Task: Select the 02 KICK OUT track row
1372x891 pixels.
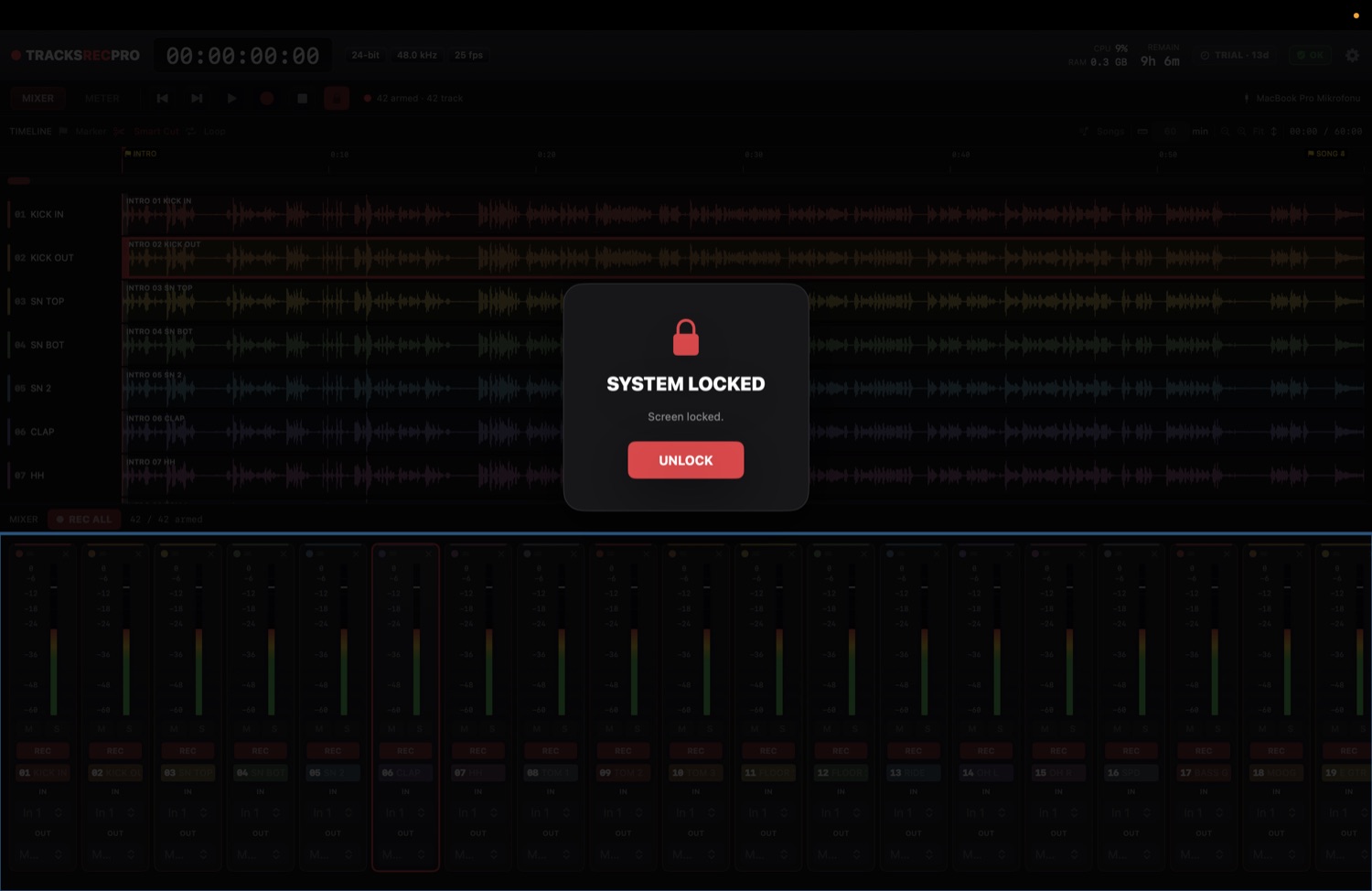Action: [x=62, y=258]
